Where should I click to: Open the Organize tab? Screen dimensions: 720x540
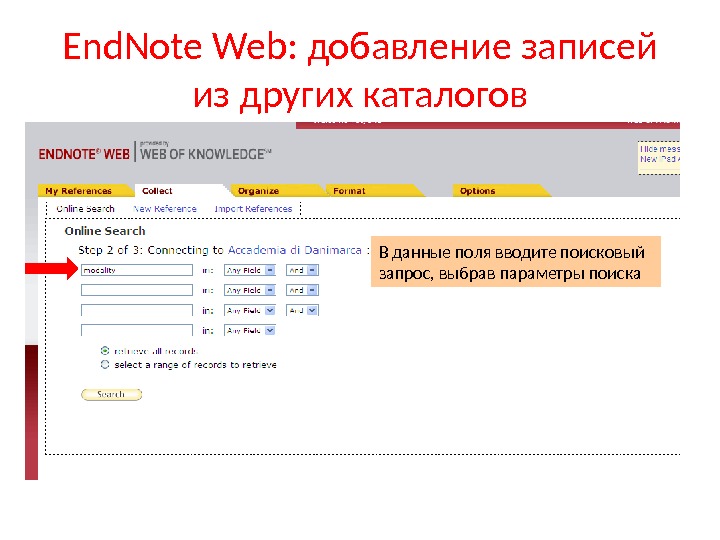259,191
